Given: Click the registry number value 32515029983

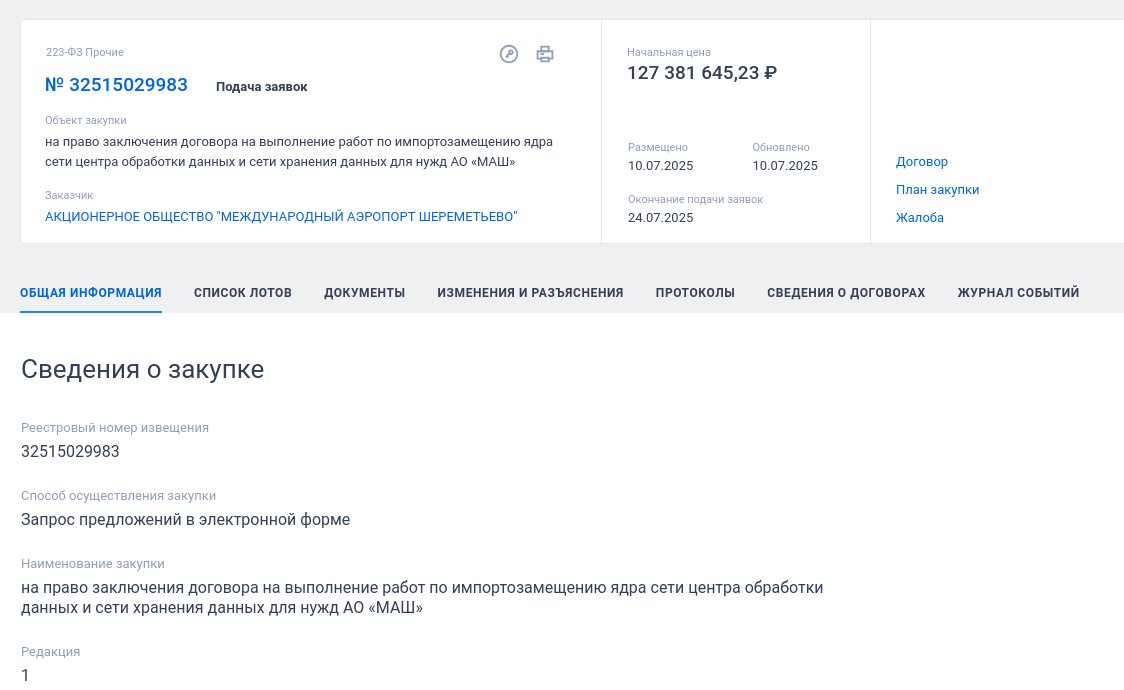Looking at the screenshot, I should tap(70, 451).
